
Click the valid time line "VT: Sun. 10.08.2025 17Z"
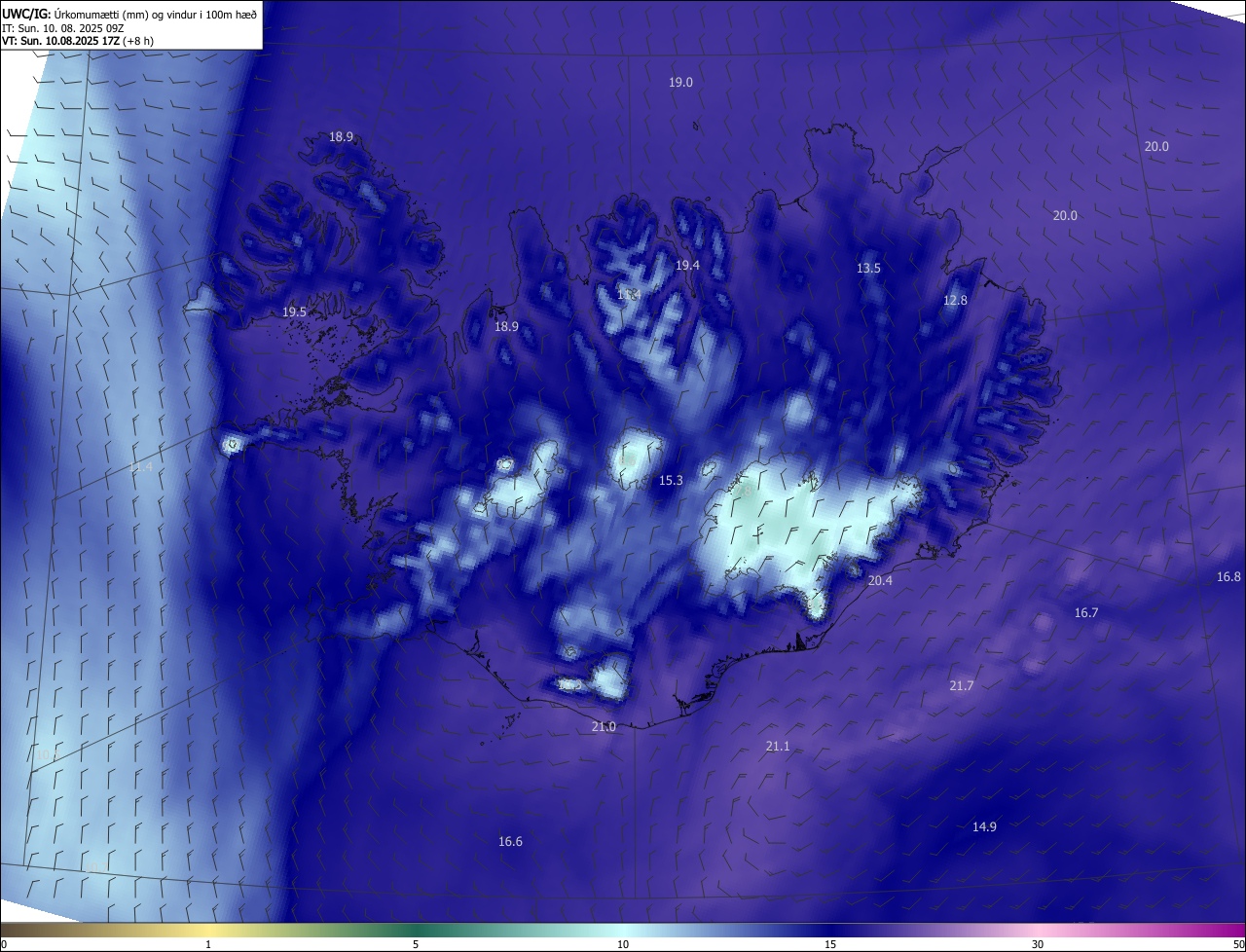point(60,41)
